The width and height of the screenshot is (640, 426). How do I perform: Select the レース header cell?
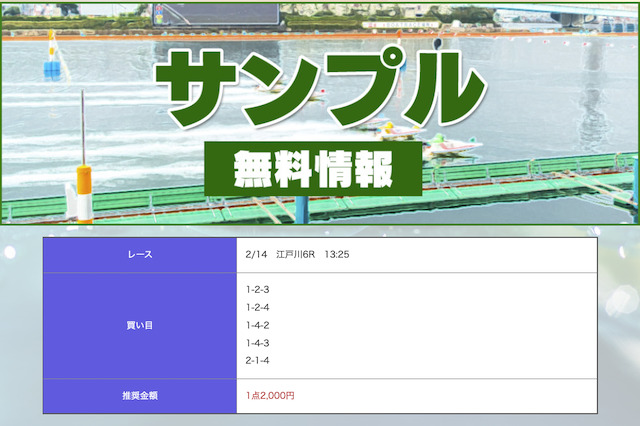click(140, 255)
